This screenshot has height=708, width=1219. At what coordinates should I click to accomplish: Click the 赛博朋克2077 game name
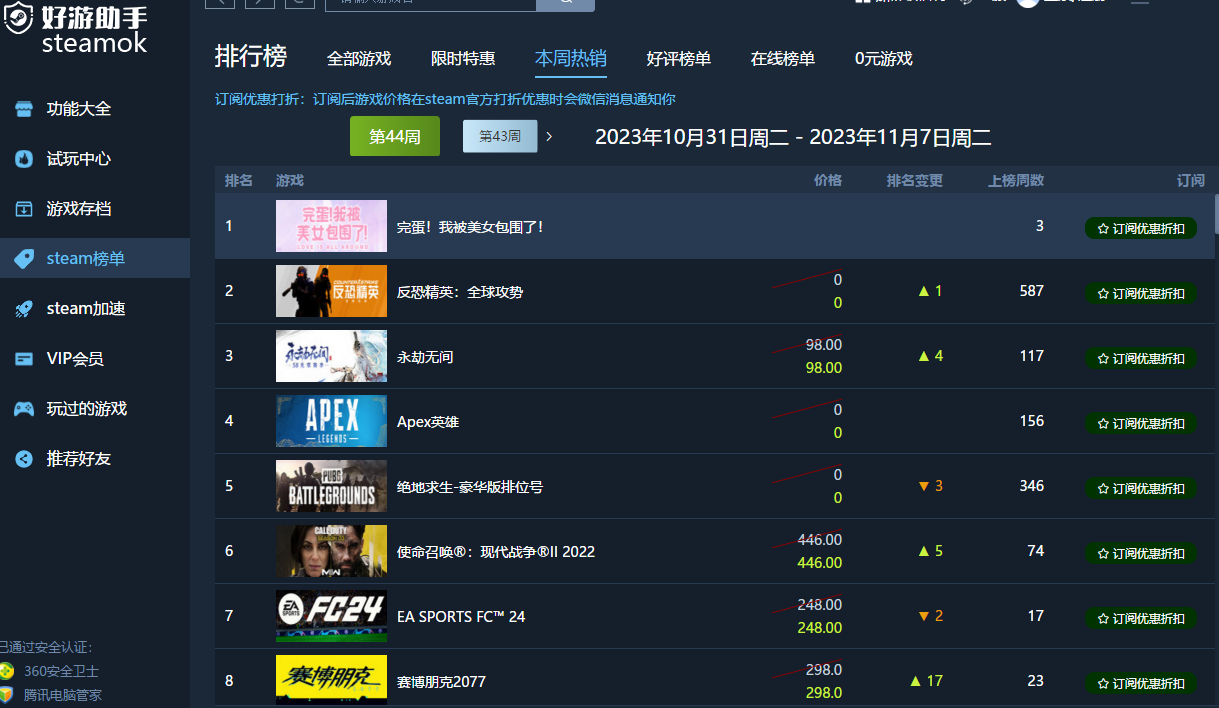pyautogui.click(x=441, y=682)
